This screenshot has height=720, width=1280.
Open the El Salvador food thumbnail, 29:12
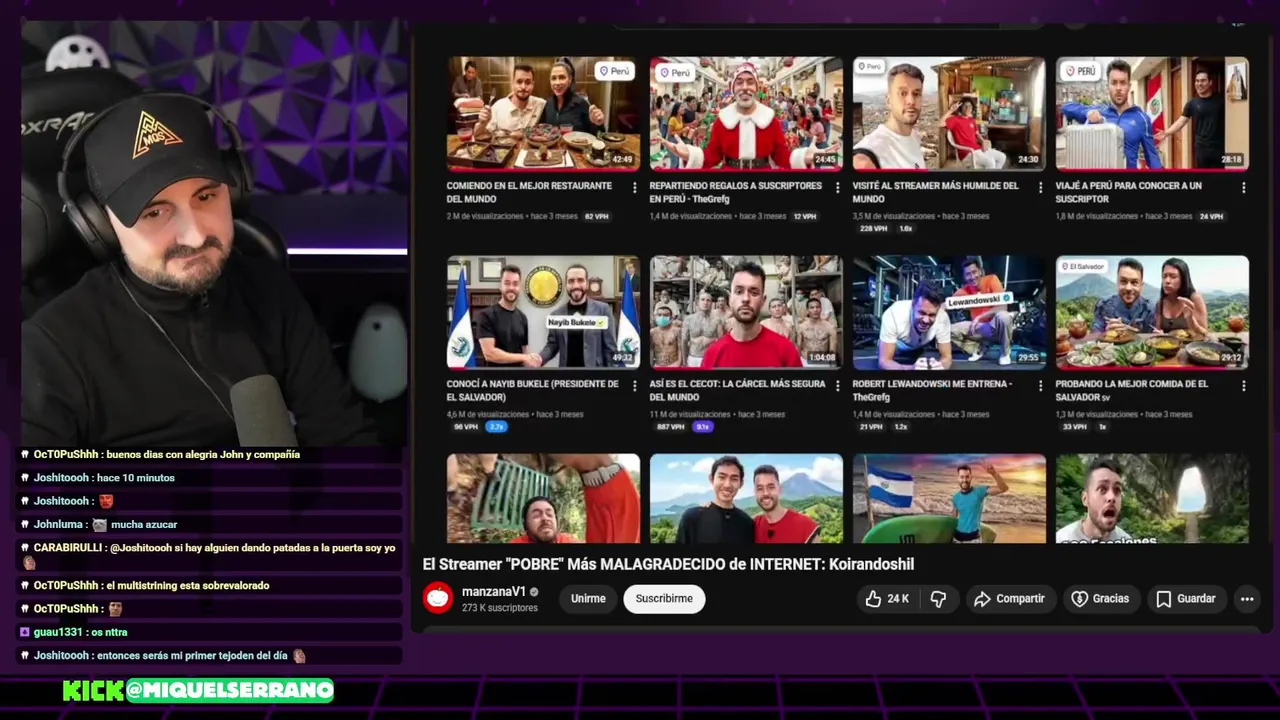1152,312
